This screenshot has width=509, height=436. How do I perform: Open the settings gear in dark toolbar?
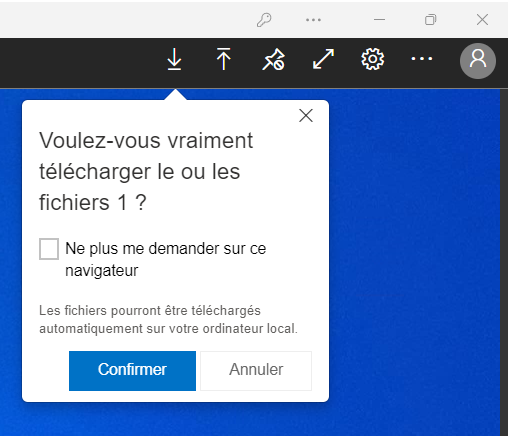tap(373, 59)
